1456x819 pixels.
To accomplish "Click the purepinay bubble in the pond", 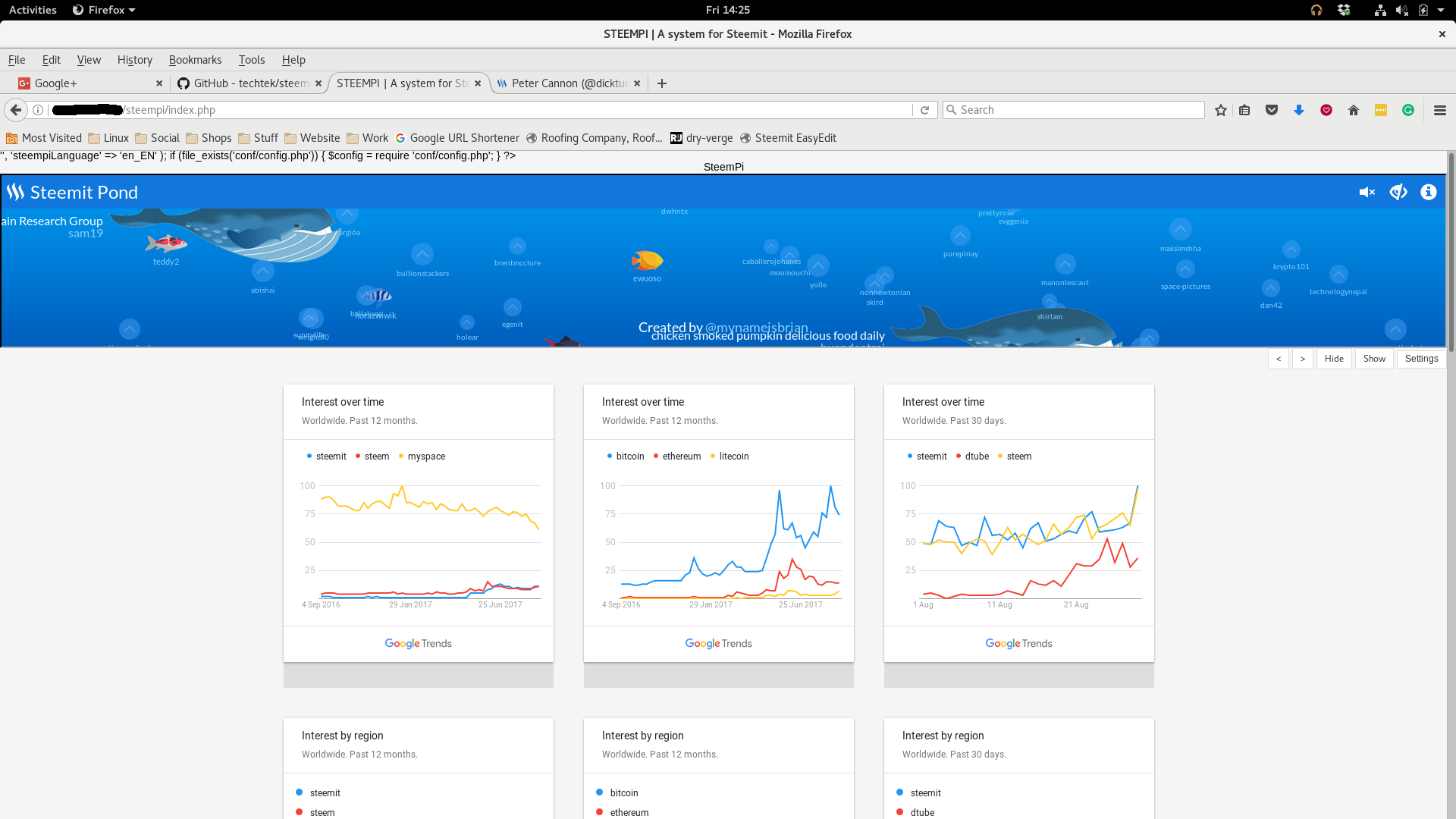I will pyautogui.click(x=960, y=236).
